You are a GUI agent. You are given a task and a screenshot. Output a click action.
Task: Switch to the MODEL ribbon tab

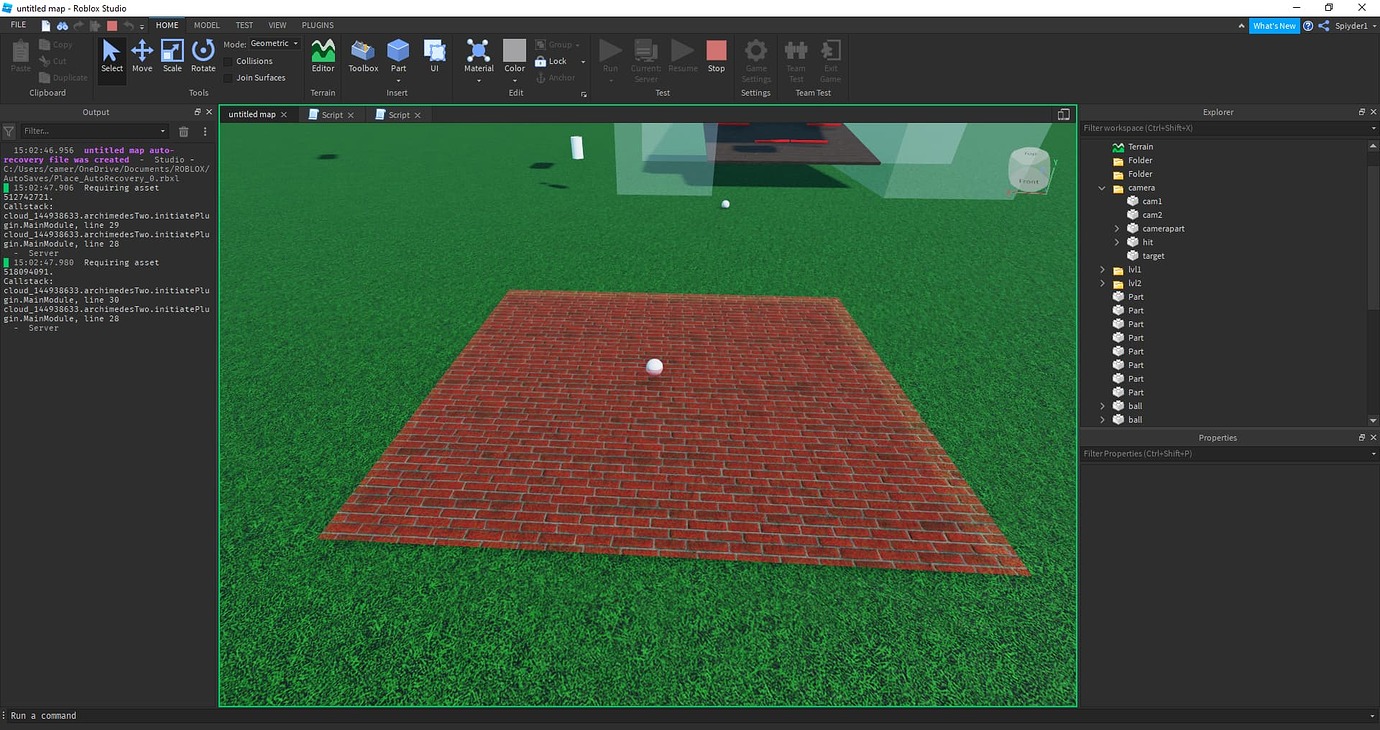tap(206, 25)
